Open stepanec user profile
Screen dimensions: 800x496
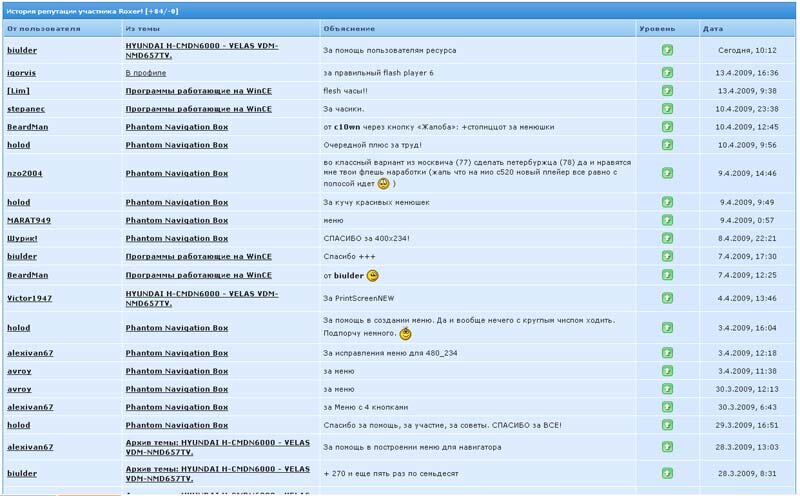coord(26,108)
